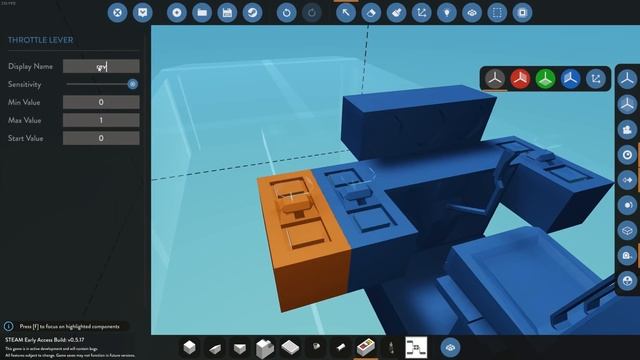The image size is (640, 360).
Task: Click the Display Name text field
Action: tap(101, 66)
